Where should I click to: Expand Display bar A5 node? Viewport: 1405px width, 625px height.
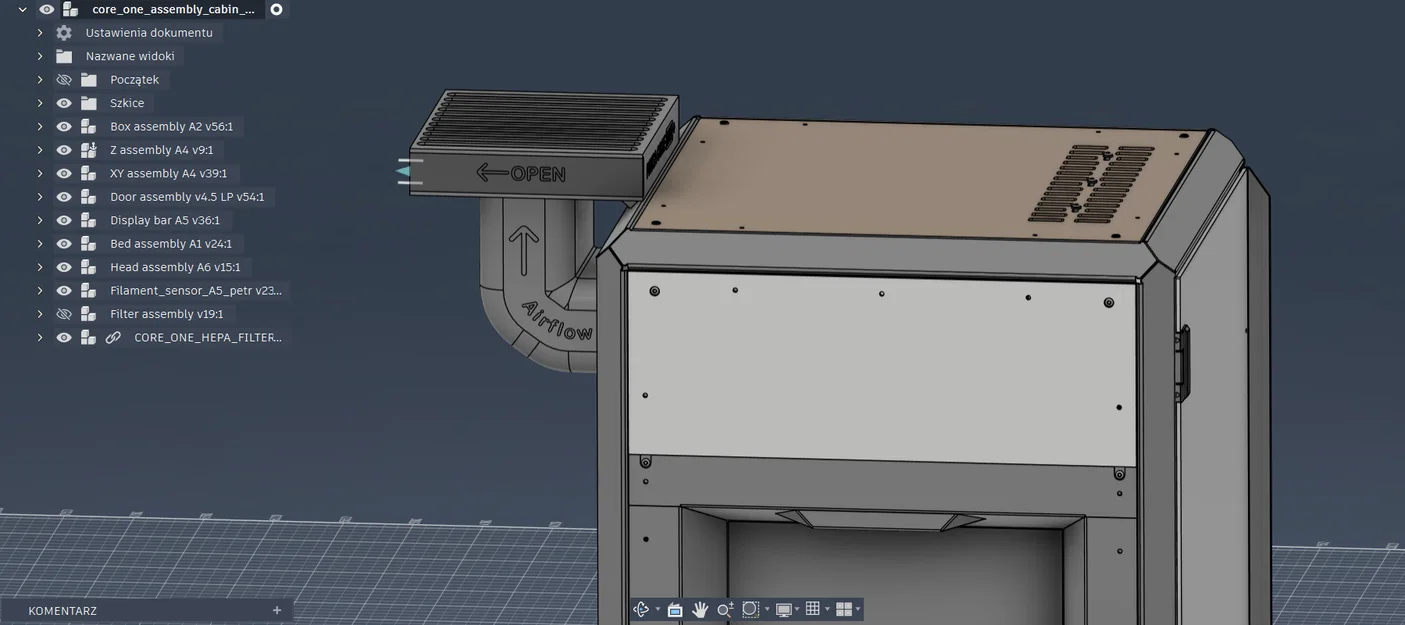pos(40,220)
